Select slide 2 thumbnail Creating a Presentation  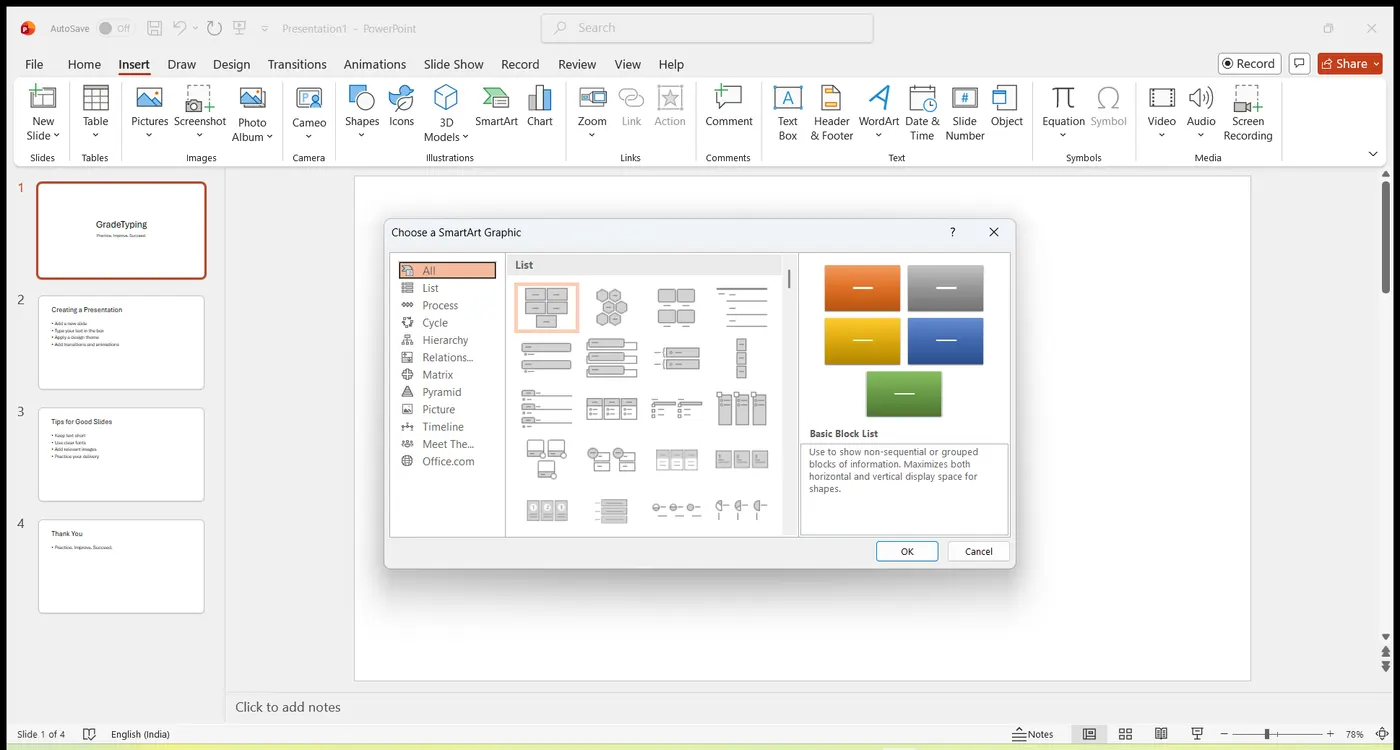click(x=121, y=342)
